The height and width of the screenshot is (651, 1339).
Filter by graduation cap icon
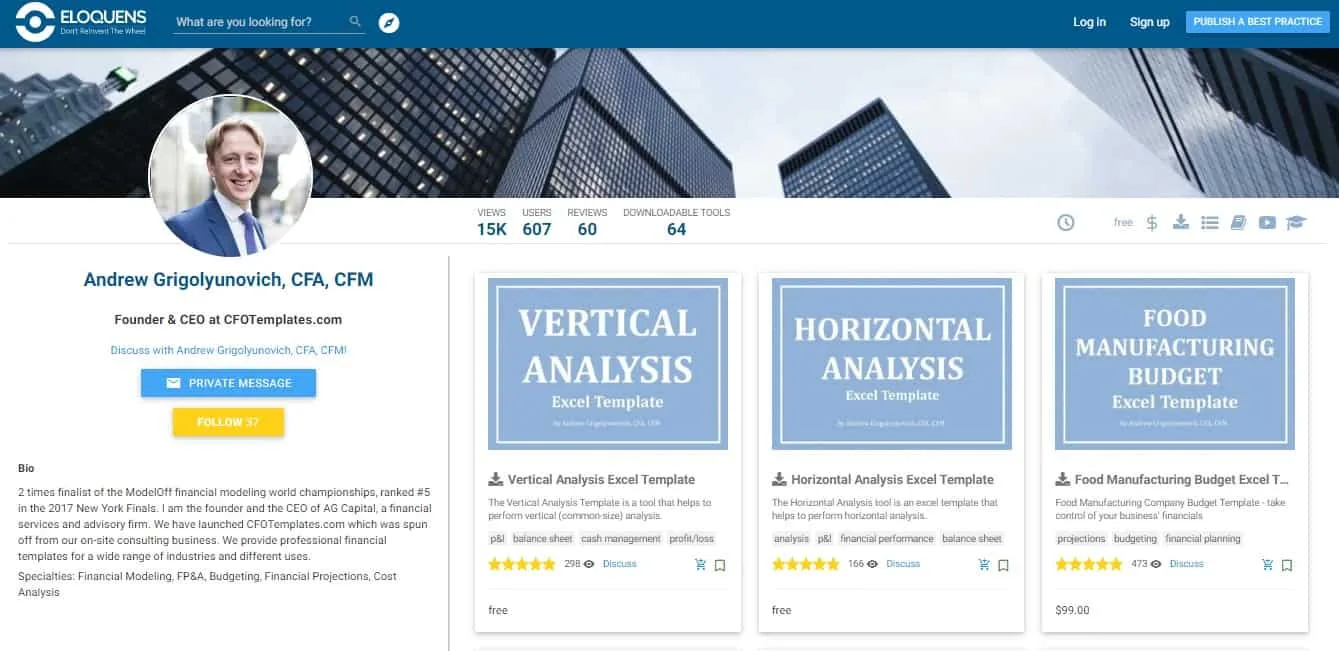pyautogui.click(x=1296, y=222)
